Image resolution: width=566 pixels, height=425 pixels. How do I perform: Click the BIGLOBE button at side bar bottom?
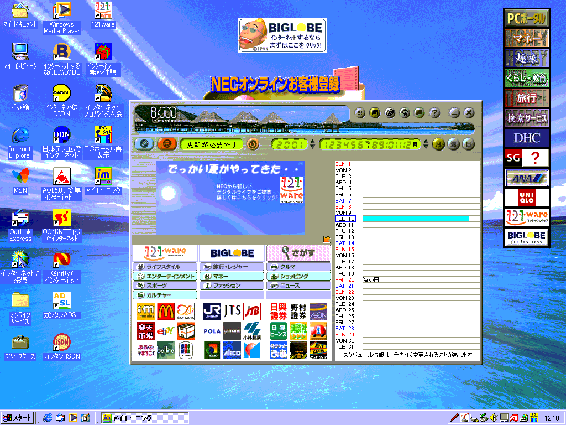[x=527, y=237]
